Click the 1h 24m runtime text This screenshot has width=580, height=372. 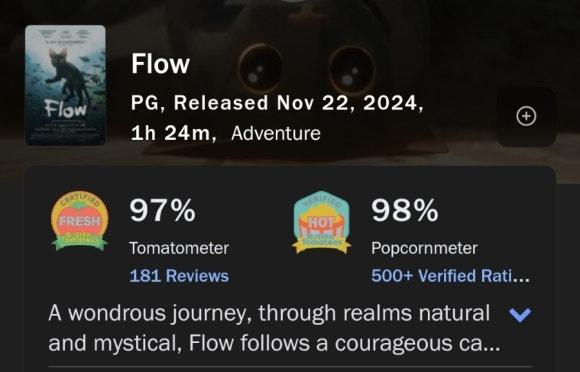pos(171,133)
